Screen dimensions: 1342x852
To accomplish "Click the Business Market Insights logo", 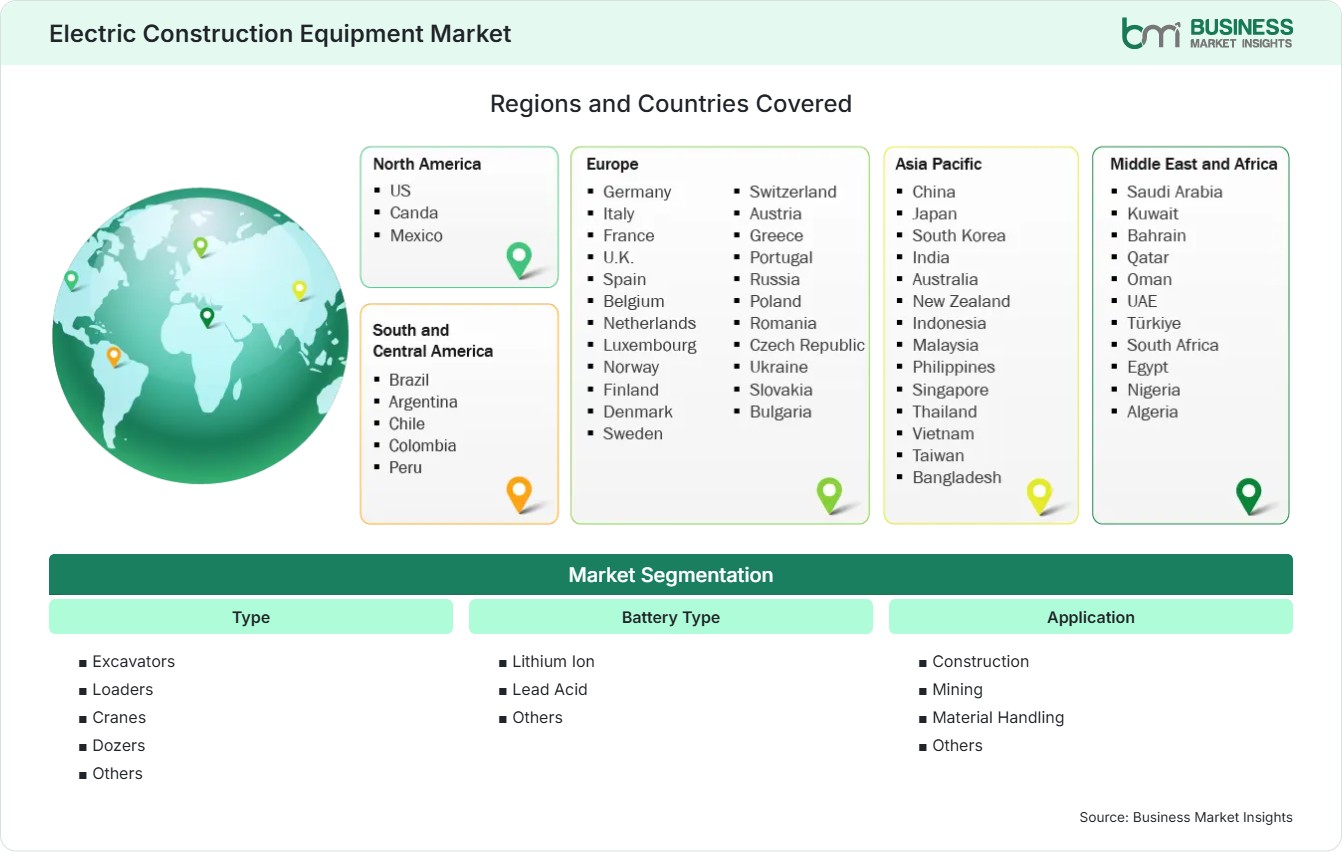I will click(x=1207, y=32).
